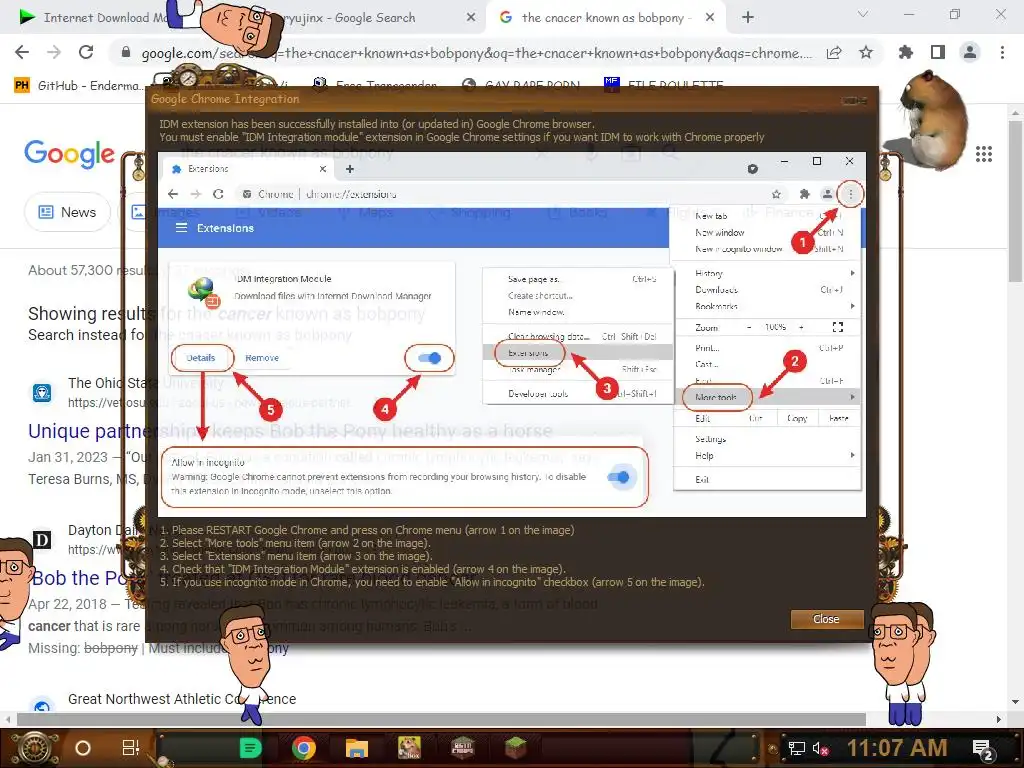Open a new Chrome tab

748,18
